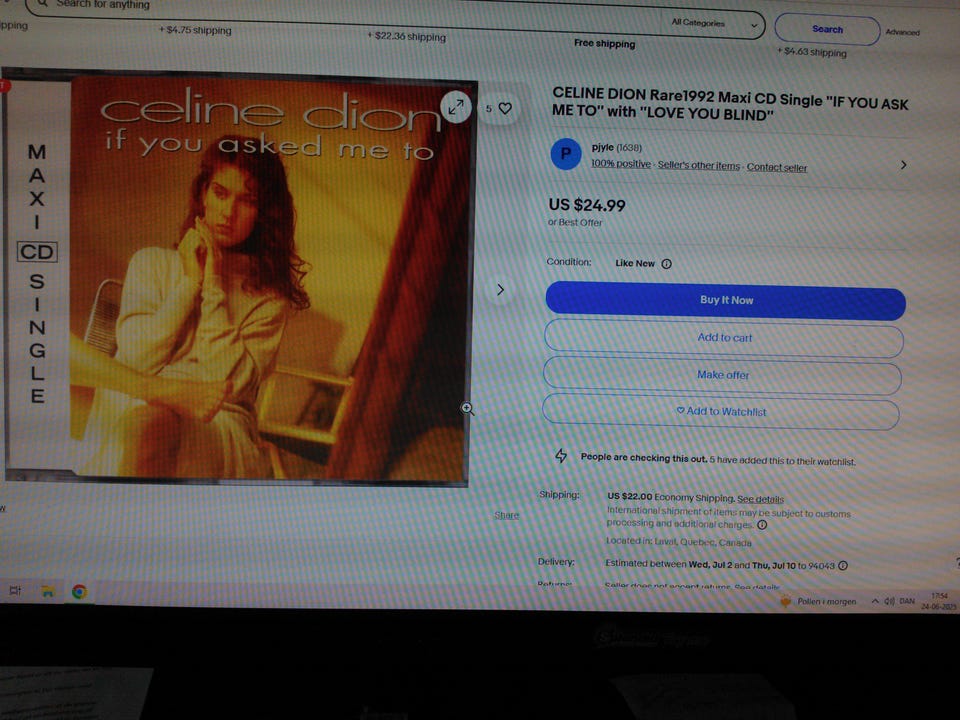Click the blue P seller avatar
Viewport: 960px width, 720px height.
click(x=566, y=154)
